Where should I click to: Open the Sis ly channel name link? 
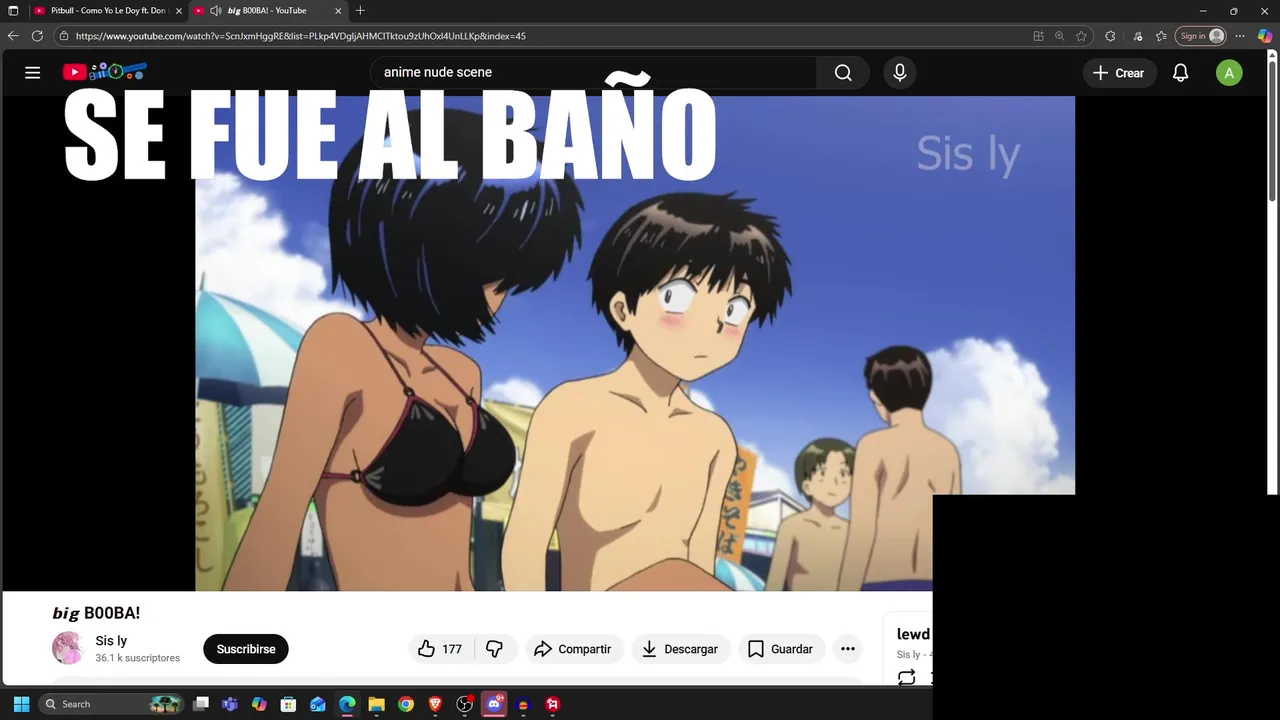coord(111,641)
